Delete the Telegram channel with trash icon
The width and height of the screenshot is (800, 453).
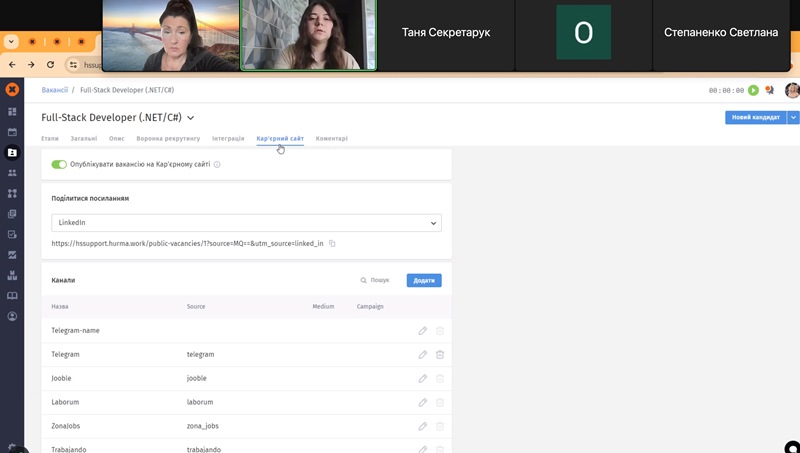440,354
